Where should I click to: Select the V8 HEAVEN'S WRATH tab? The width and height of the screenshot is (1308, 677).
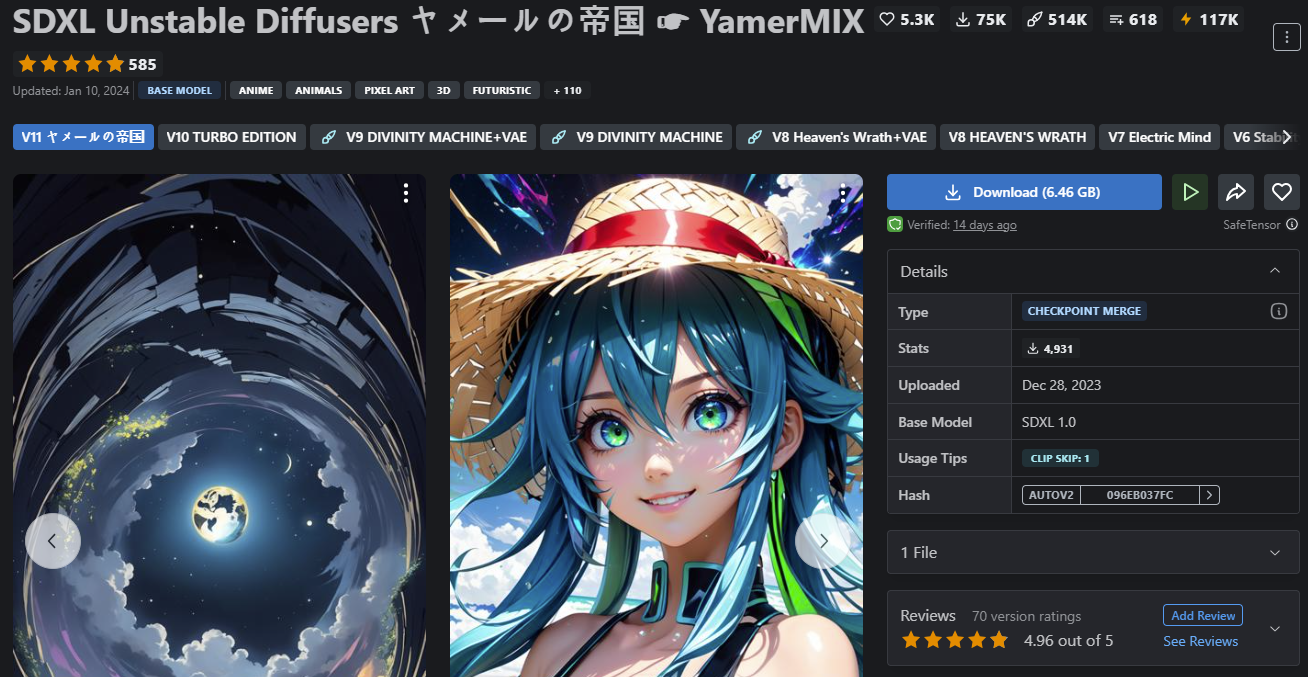coord(1017,137)
